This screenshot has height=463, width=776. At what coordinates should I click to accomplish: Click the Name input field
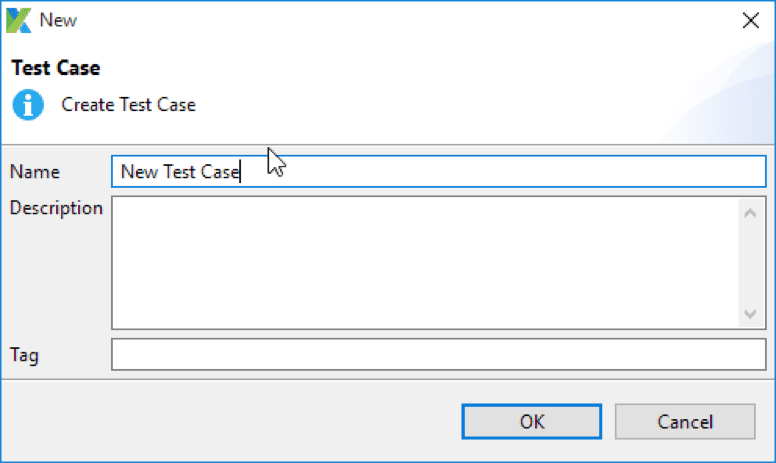(x=500, y=172)
